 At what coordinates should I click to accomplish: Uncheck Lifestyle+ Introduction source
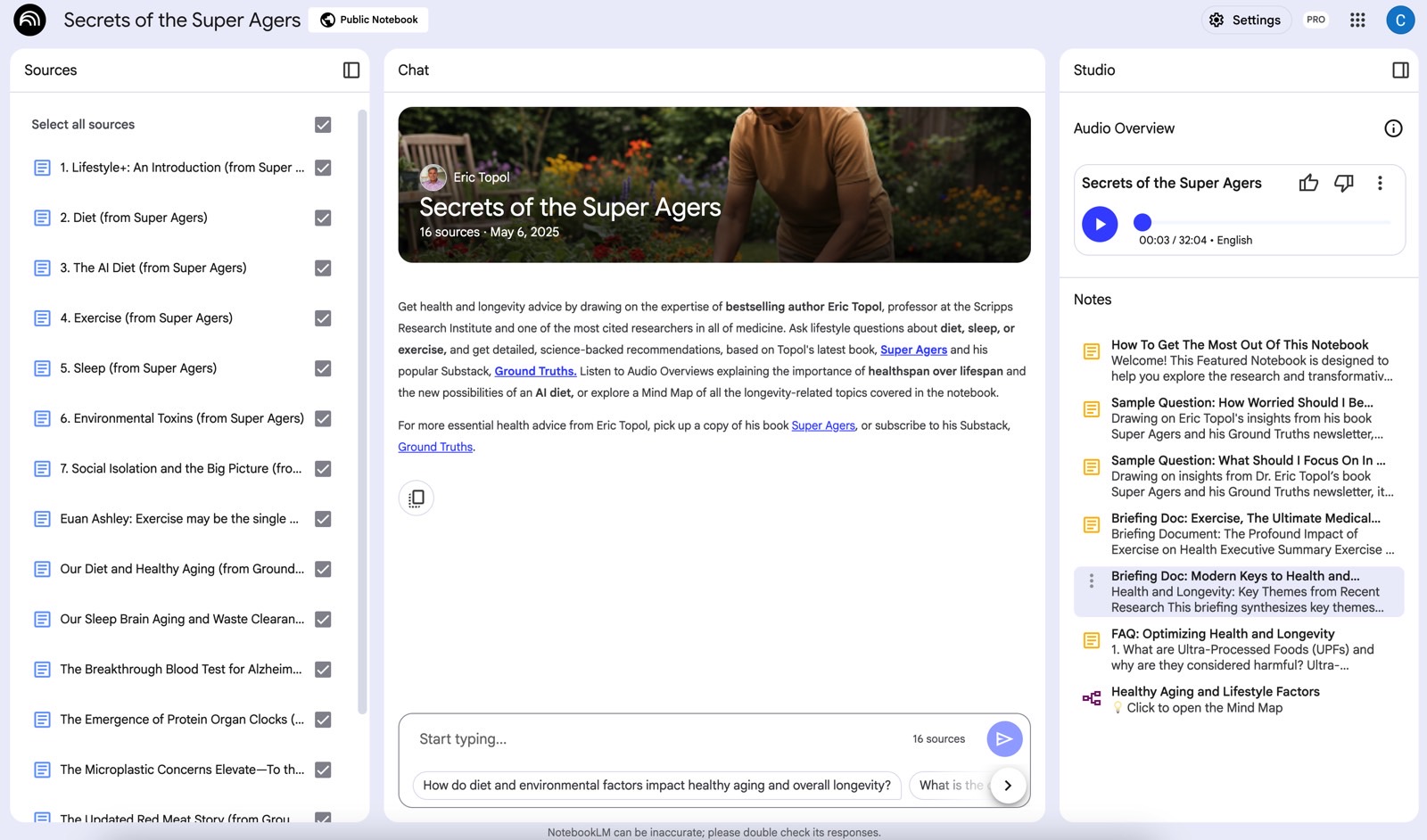point(323,168)
